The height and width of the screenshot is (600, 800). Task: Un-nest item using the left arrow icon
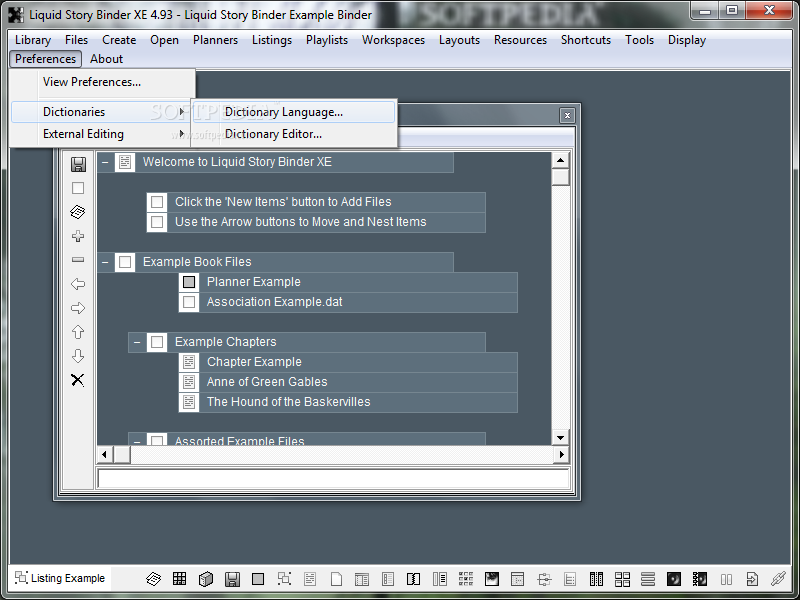point(78,284)
